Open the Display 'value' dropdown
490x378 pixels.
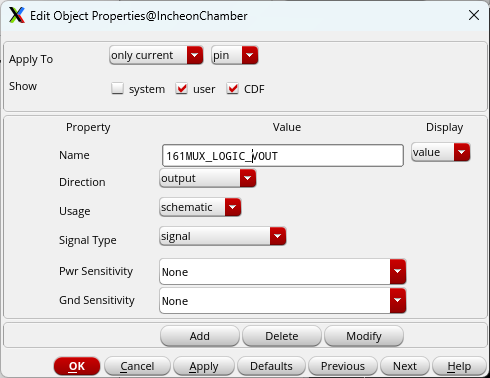pos(441,152)
